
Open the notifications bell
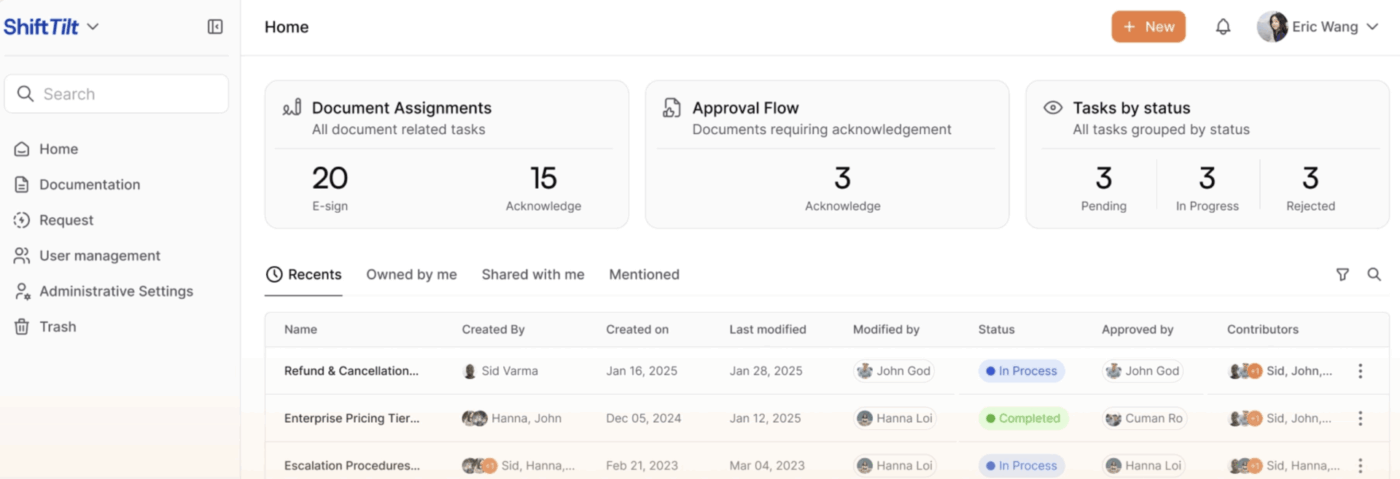pyautogui.click(x=1223, y=27)
